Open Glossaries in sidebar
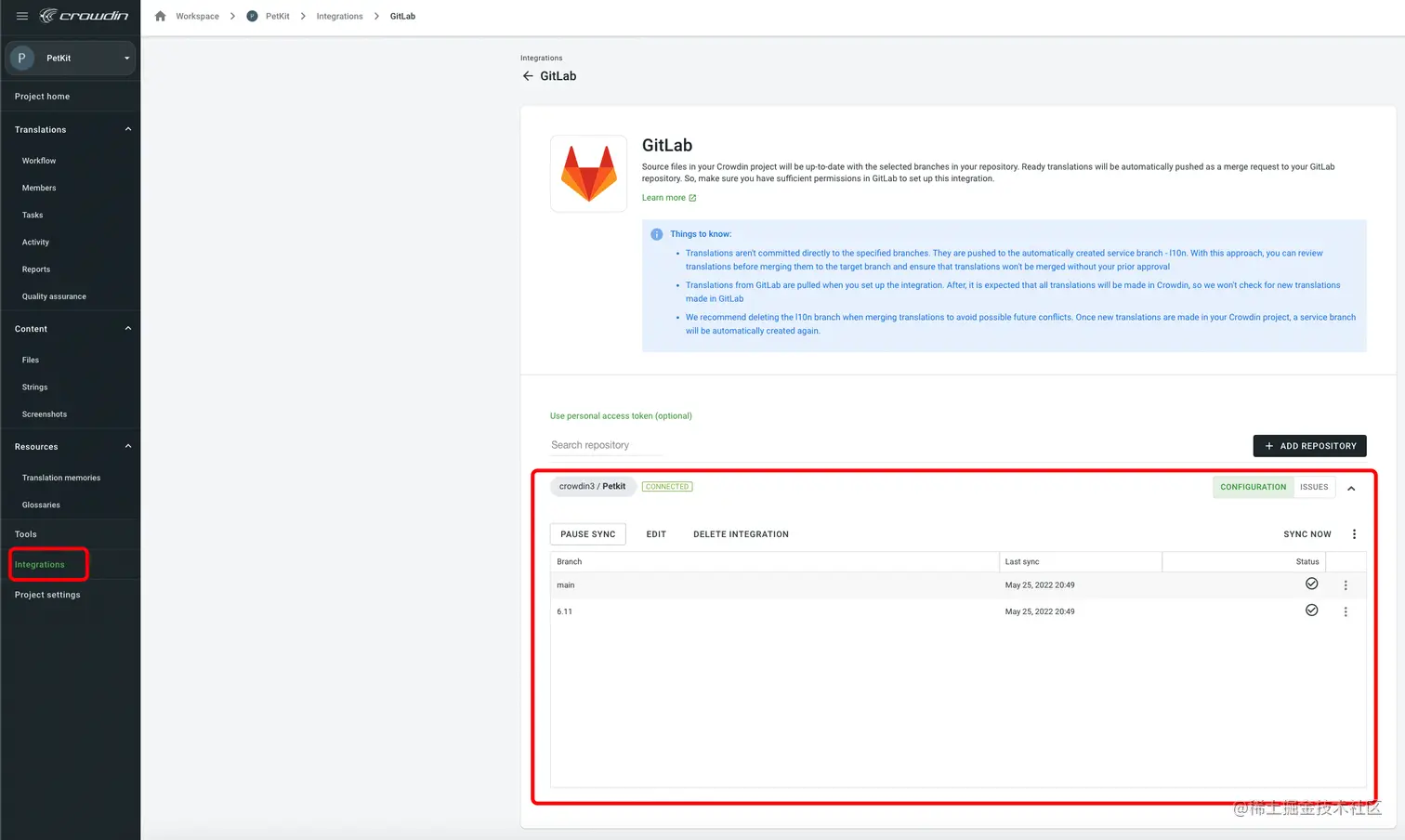Screen dimensions: 1405x840 click(41, 505)
